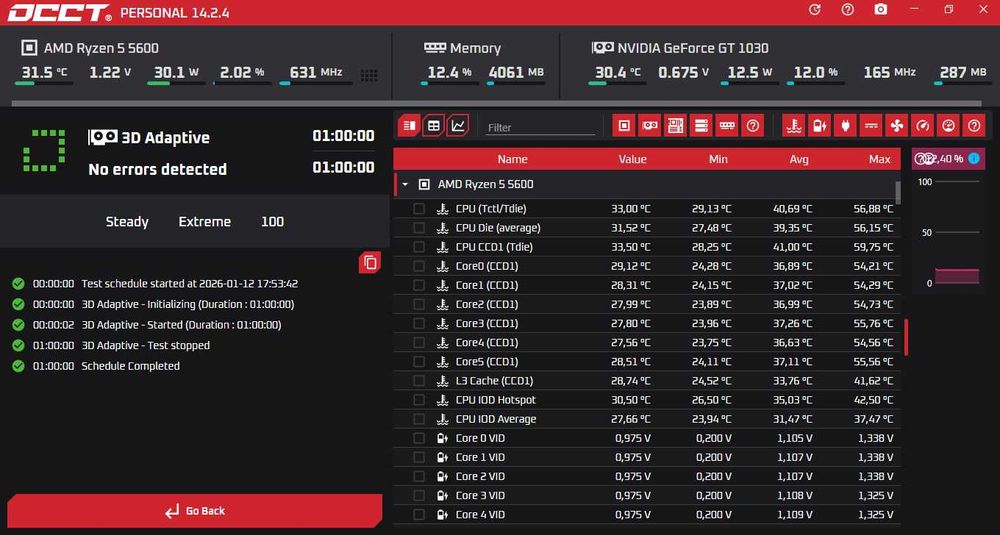Copy the test log with the copy icon
Image resolution: width=1000 pixels, height=535 pixels.
(x=370, y=262)
